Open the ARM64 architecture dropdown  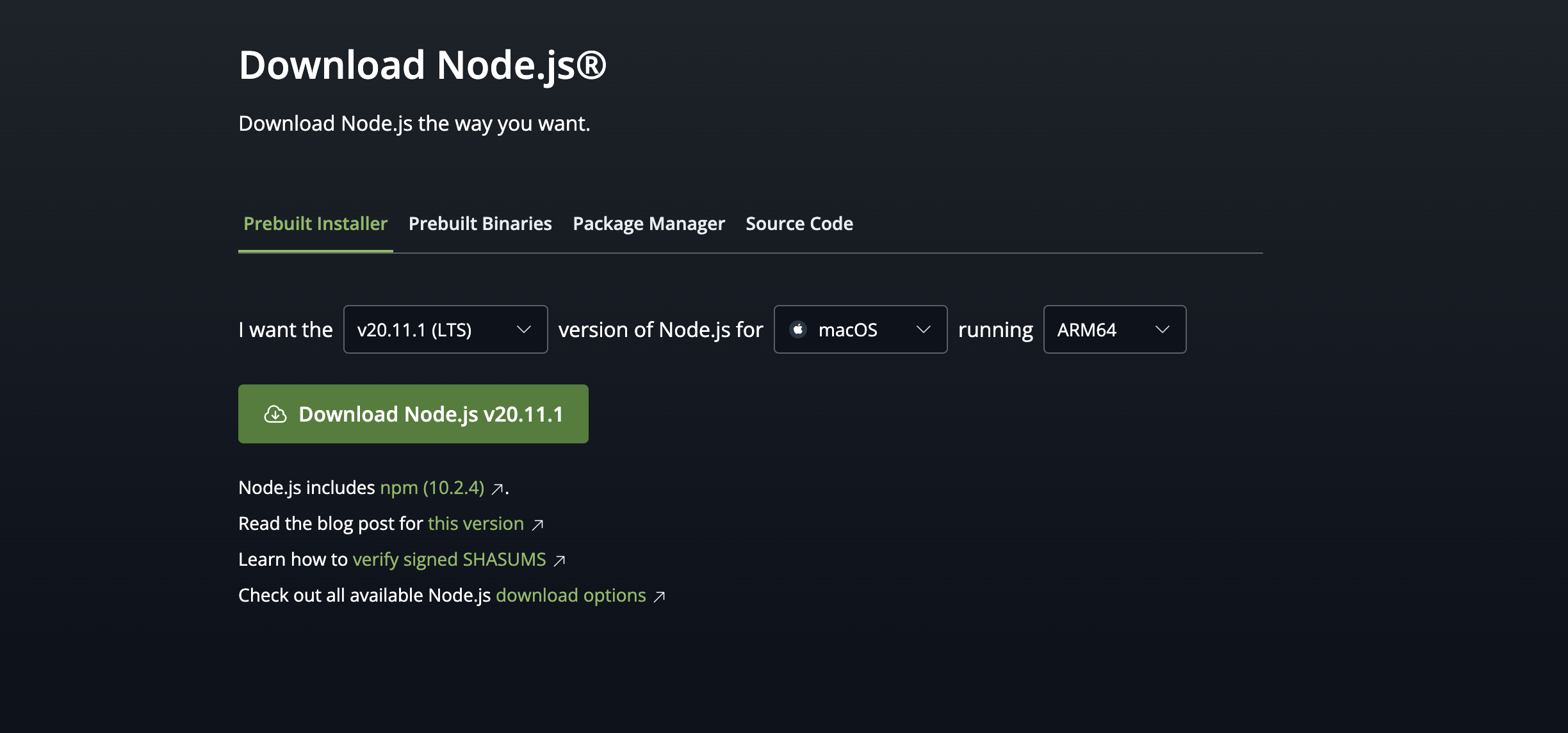[1114, 329]
